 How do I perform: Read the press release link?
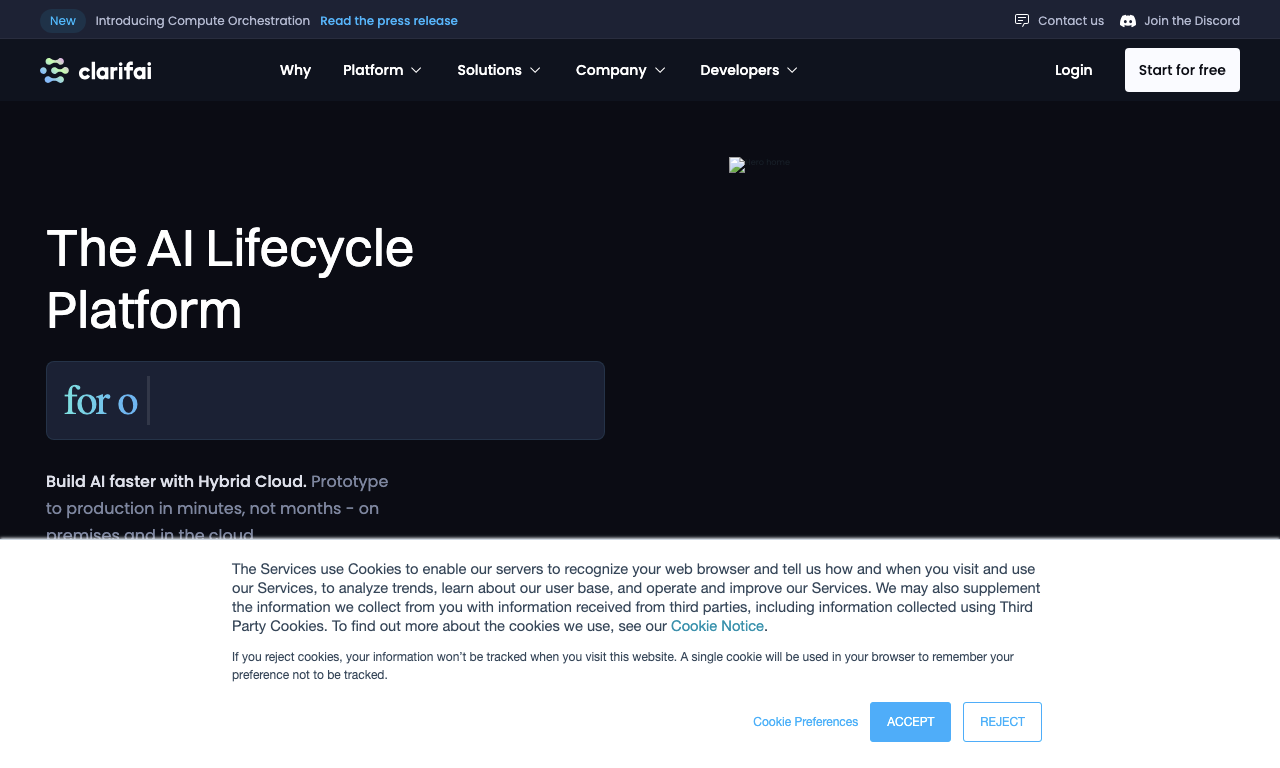pos(389,21)
